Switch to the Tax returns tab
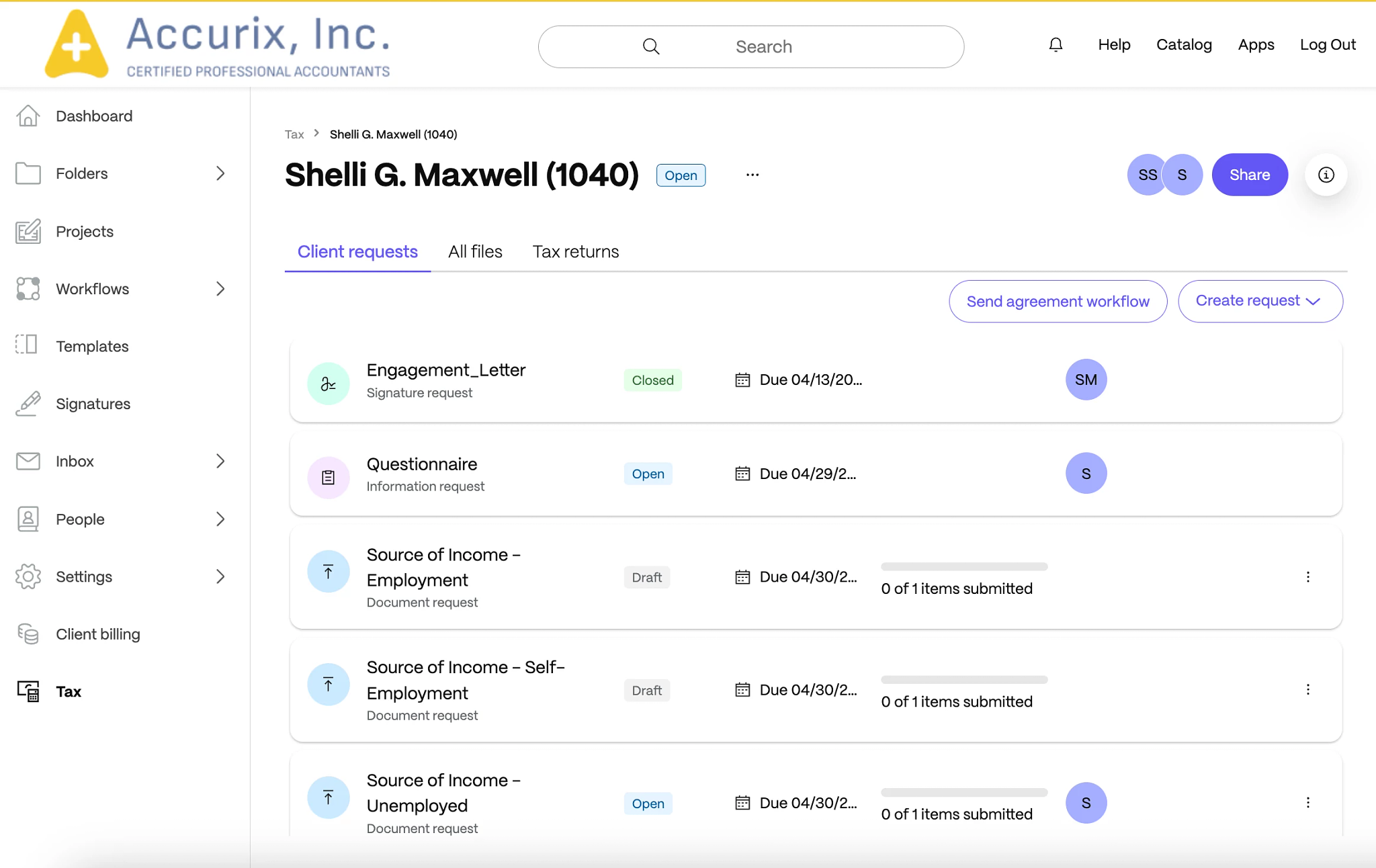The width and height of the screenshot is (1376, 868). (x=576, y=251)
